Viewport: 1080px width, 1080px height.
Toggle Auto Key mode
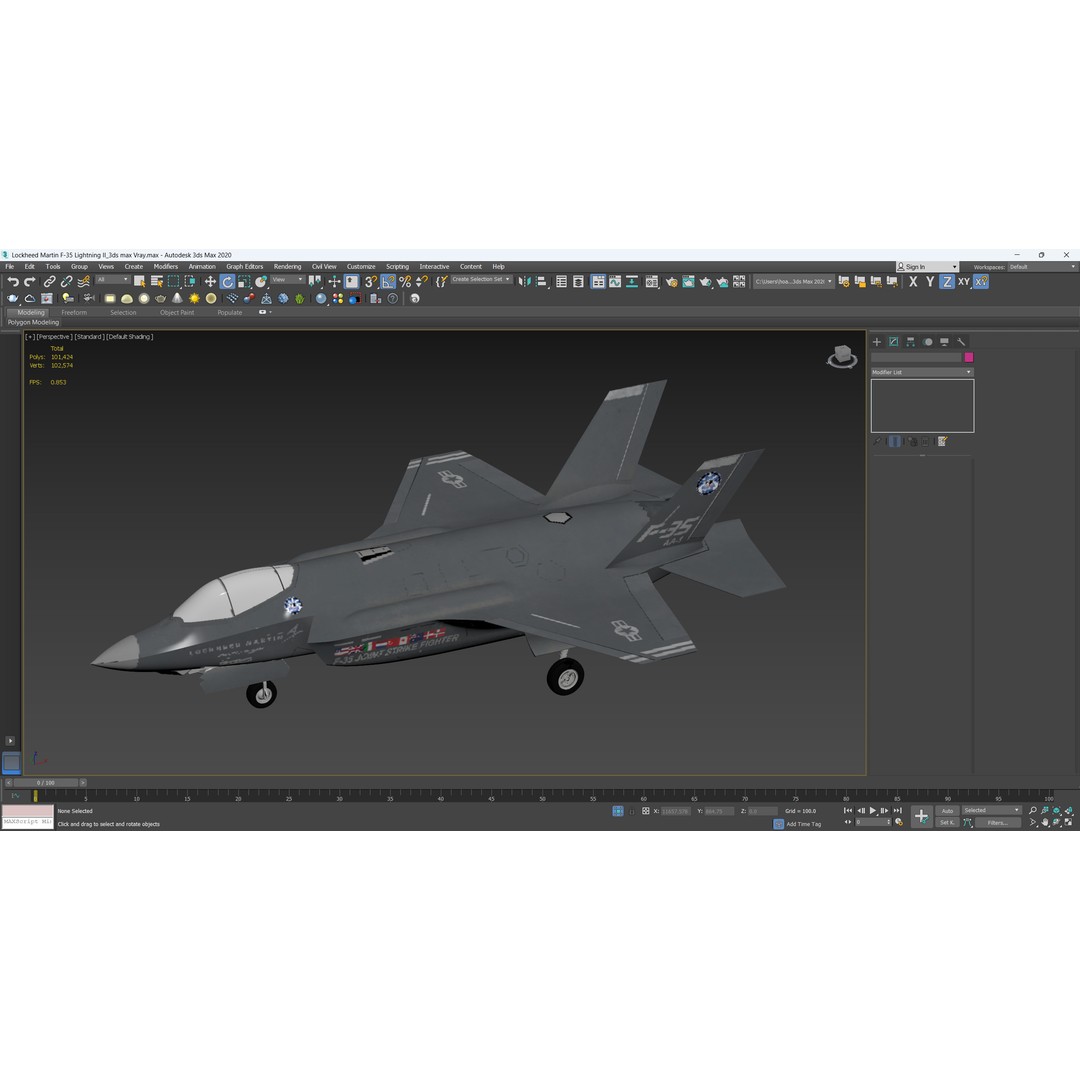point(948,811)
